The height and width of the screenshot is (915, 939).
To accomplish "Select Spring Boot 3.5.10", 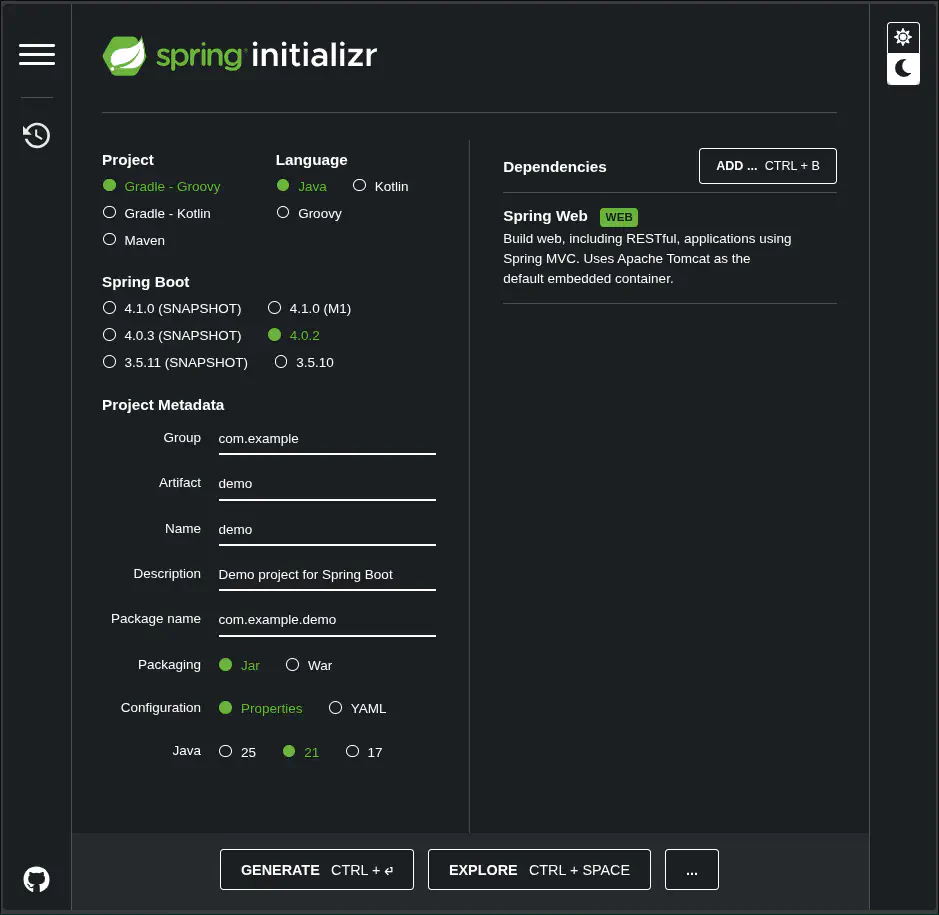I will pyautogui.click(x=304, y=362).
